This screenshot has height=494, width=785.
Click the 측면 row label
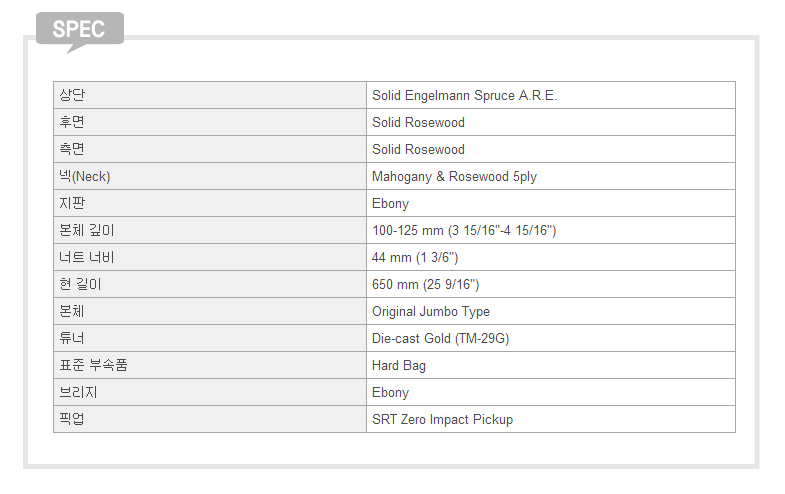(73, 149)
